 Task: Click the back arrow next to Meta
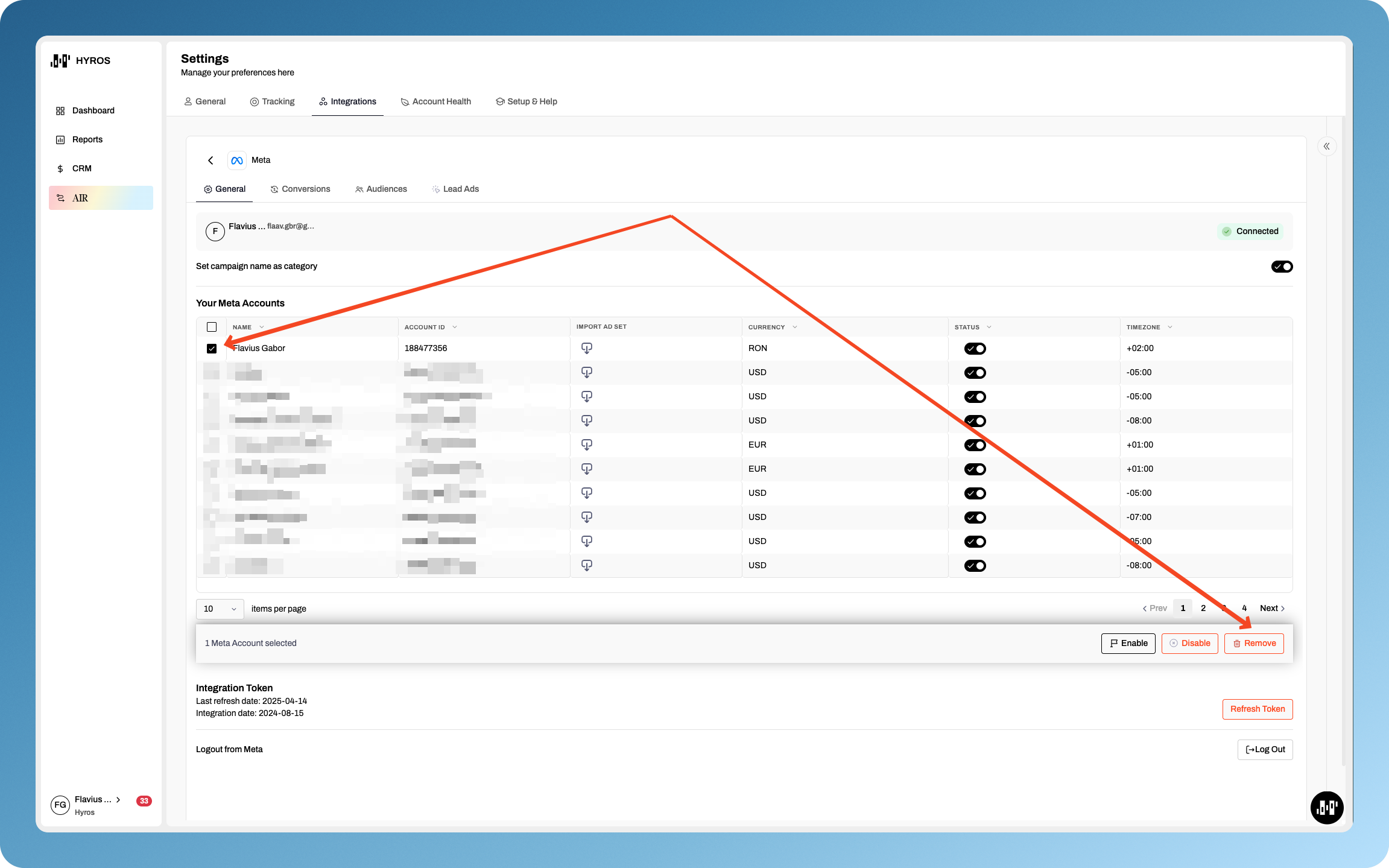pos(210,160)
